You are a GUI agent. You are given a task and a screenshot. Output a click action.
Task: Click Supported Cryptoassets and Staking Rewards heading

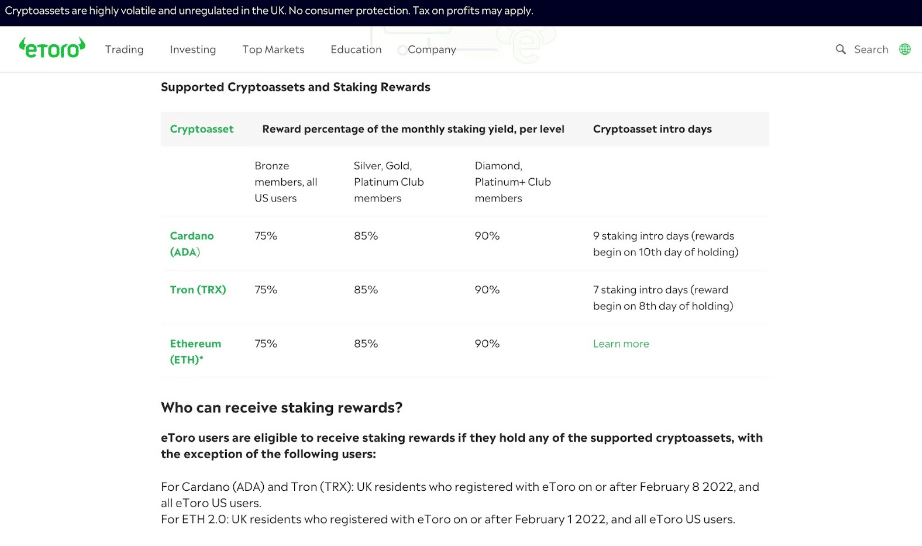[295, 87]
